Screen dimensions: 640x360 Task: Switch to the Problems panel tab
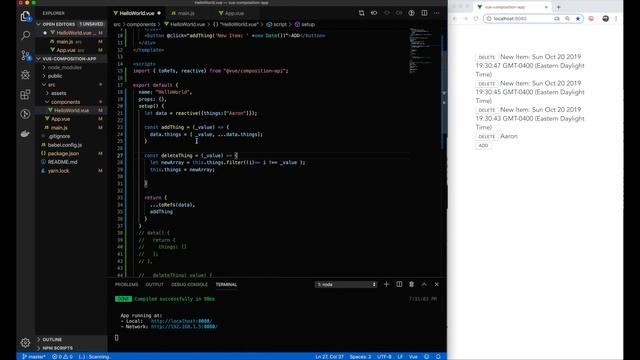click(126, 284)
